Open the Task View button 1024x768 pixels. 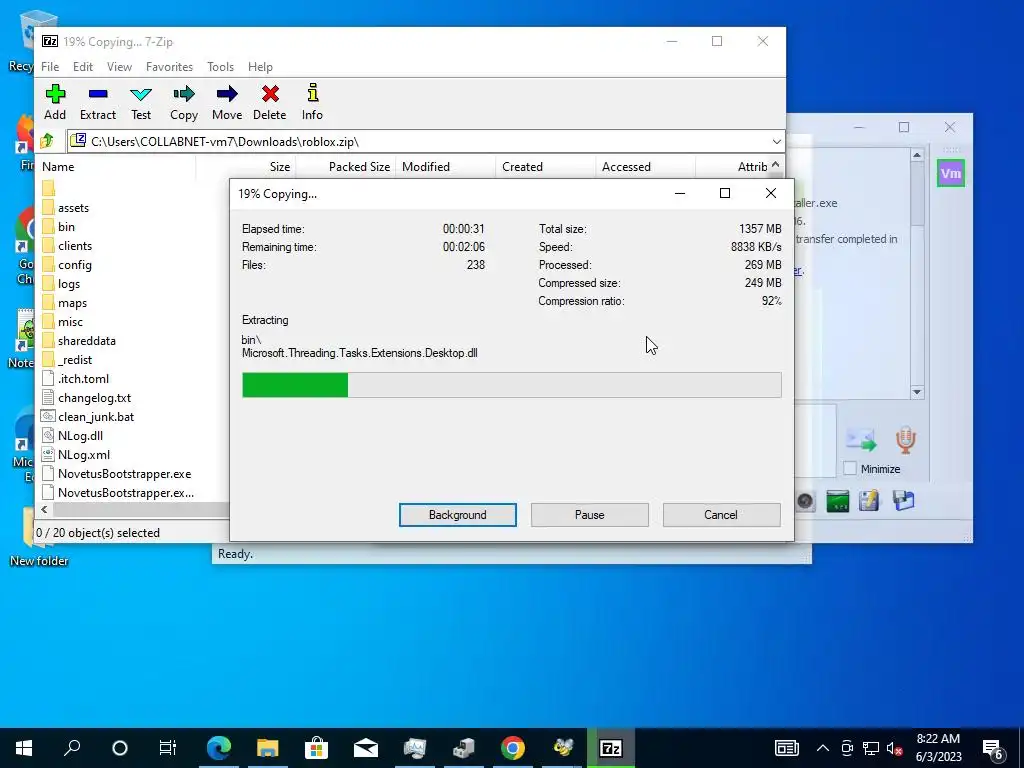point(168,748)
